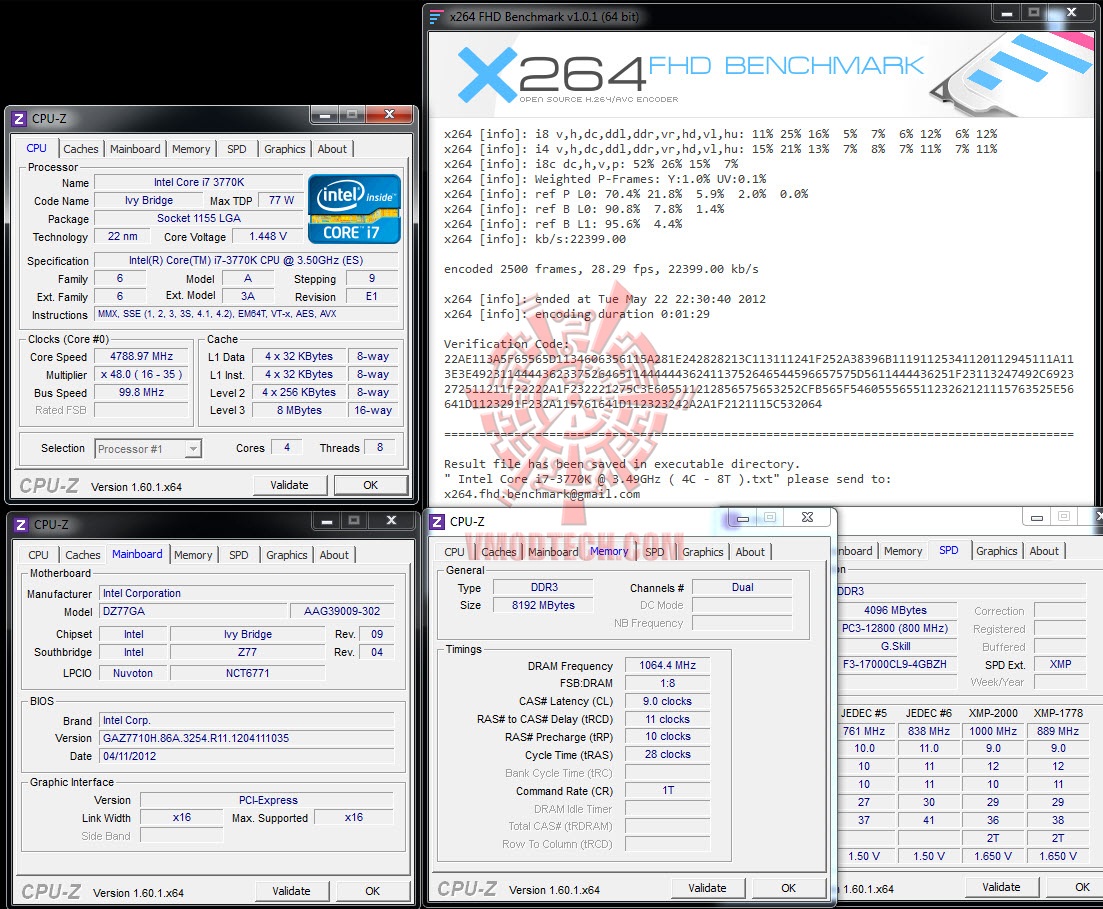
Task: Click the Intel Core i7 3770K name field
Action: [x=199, y=182]
